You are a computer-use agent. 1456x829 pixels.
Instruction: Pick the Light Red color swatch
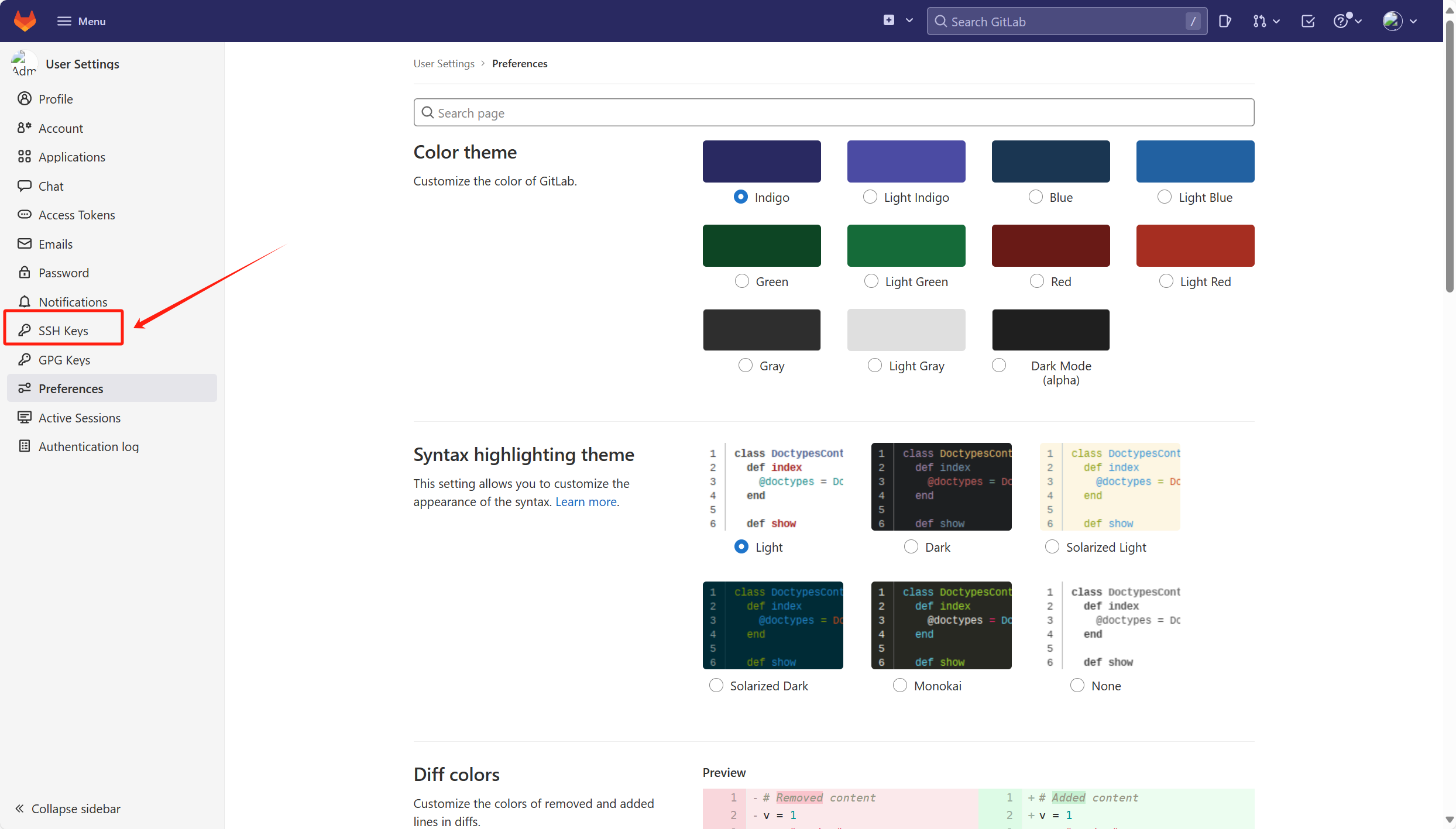tap(1194, 246)
